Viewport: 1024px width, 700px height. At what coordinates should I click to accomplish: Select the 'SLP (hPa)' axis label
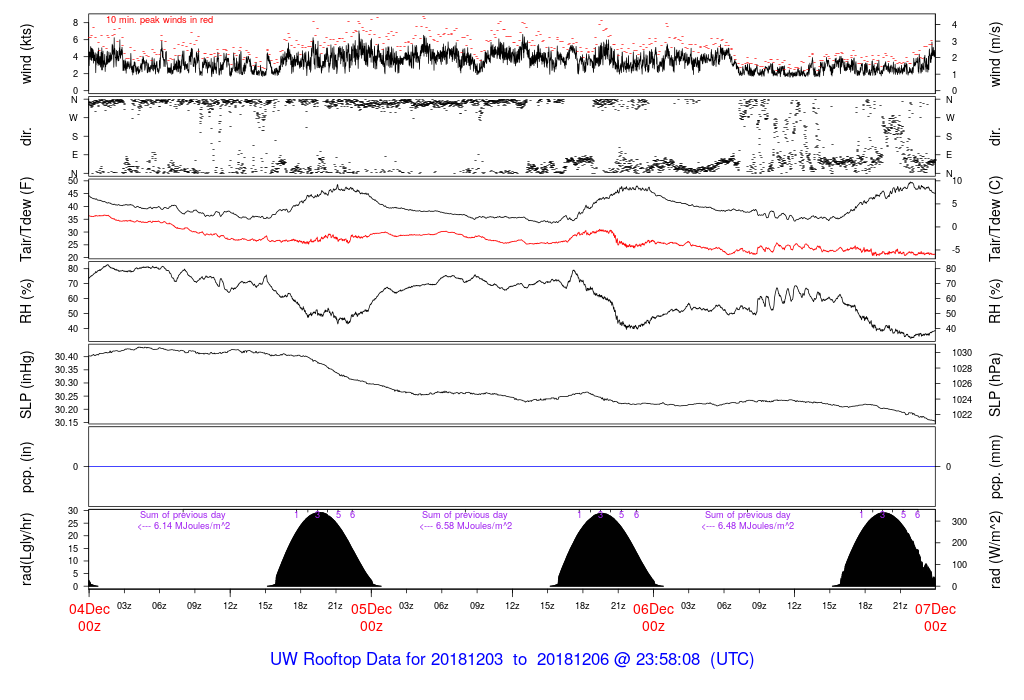pyautogui.click(x=995, y=386)
